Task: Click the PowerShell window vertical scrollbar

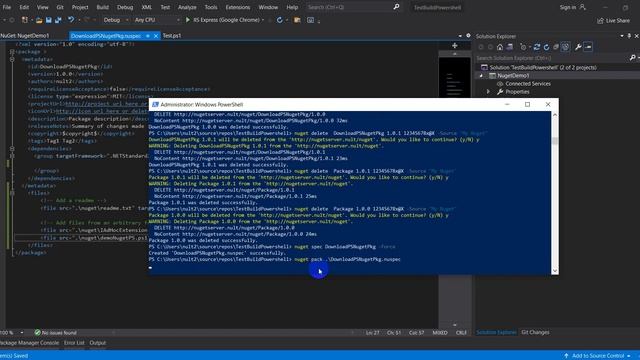Action: tap(554, 193)
